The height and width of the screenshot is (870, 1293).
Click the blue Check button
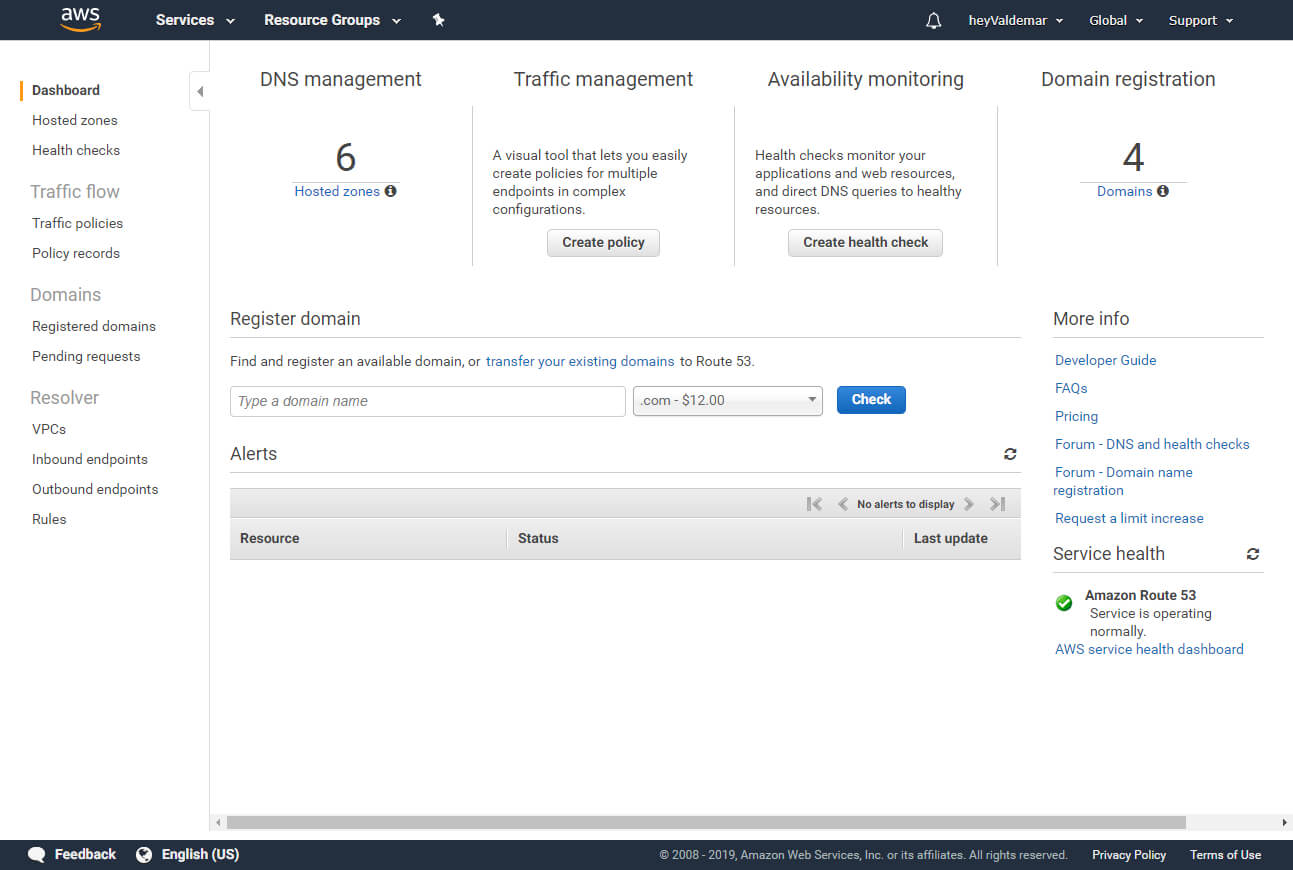click(x=871, y=400)
